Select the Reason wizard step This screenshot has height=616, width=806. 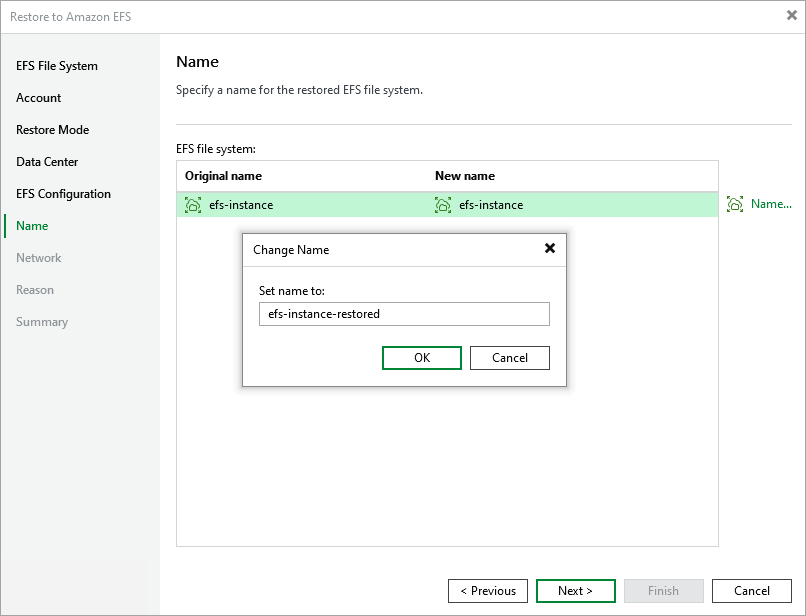35,289
